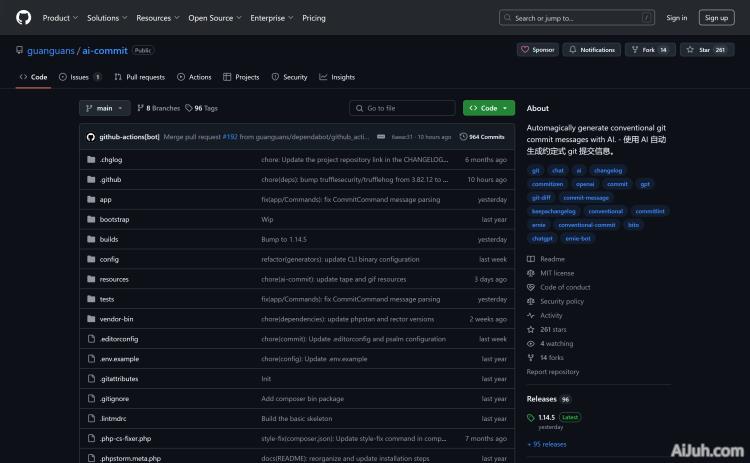Open the green Code dropdown button
The width and height of the screenshot is (750, 463).
click(x=488, y=108)
